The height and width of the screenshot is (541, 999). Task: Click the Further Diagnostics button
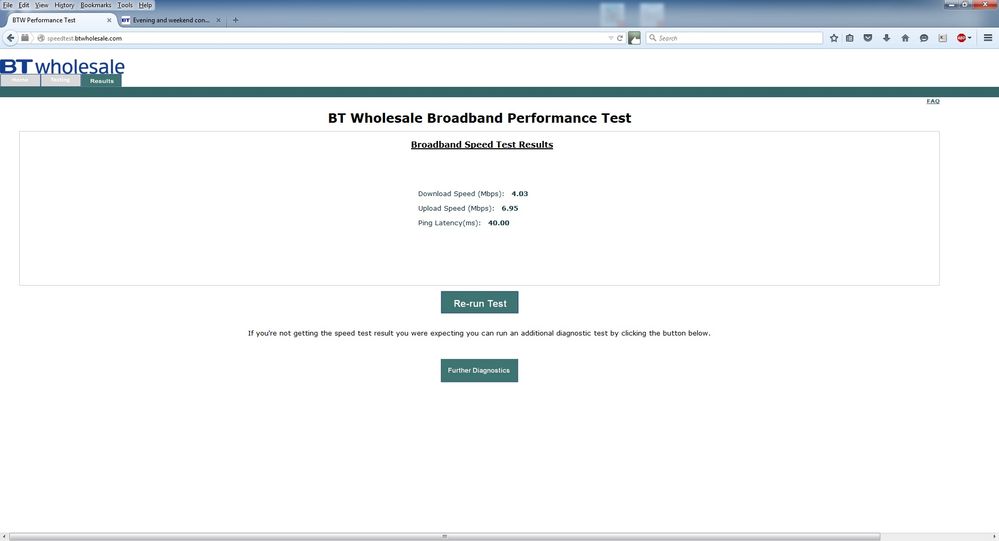[x=479, y=370]
